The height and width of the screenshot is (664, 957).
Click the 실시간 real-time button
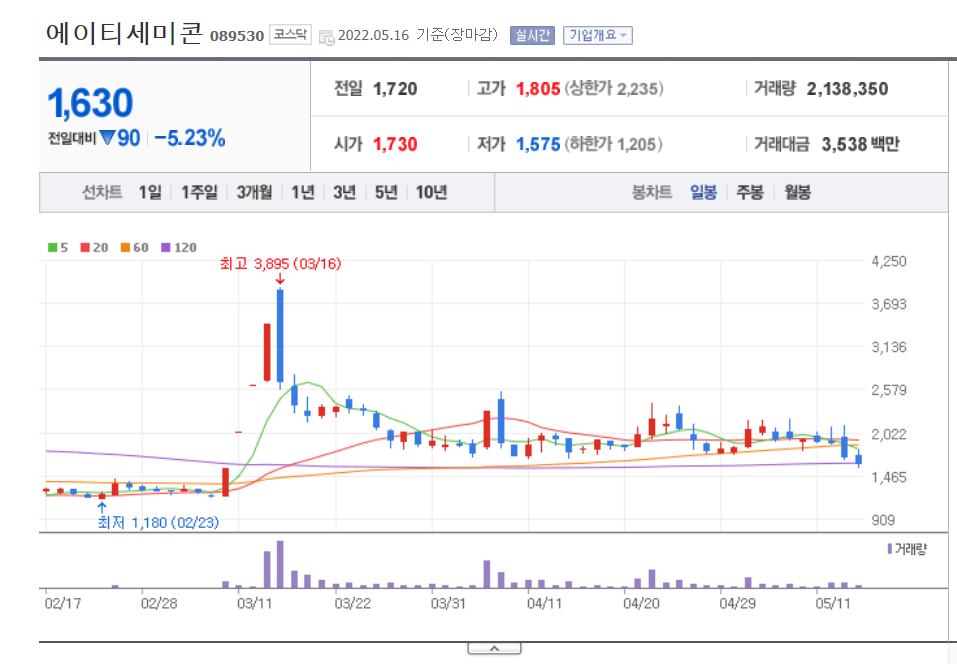[x=532, y=35]
